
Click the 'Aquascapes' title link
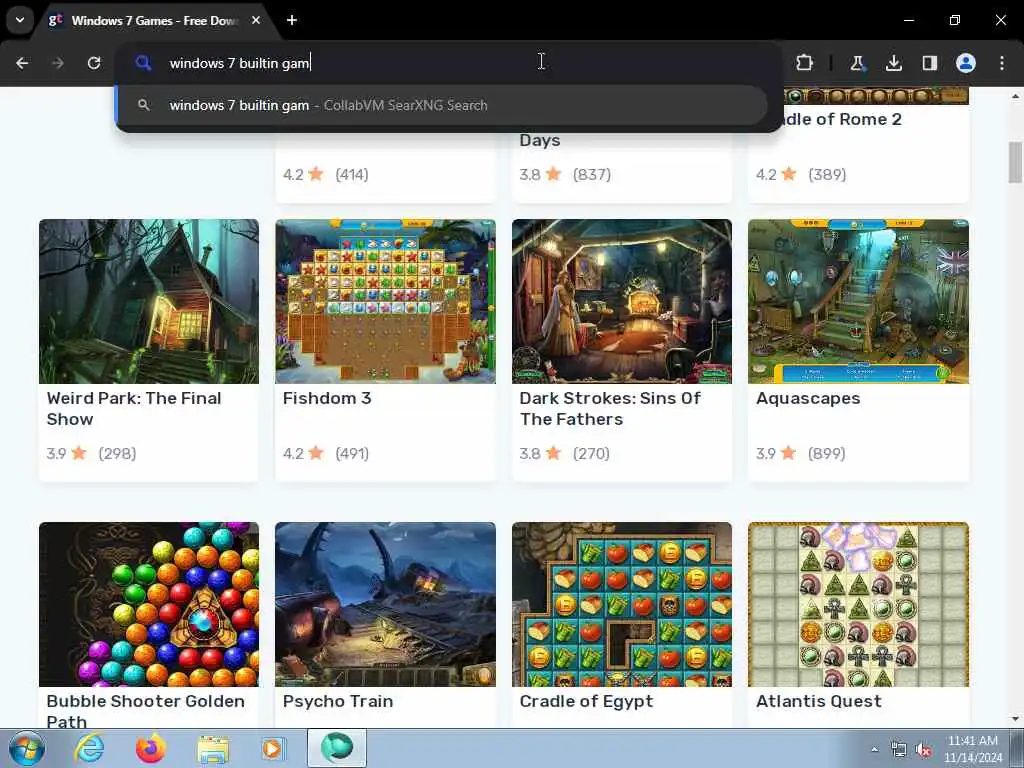[x=808, y=398]
